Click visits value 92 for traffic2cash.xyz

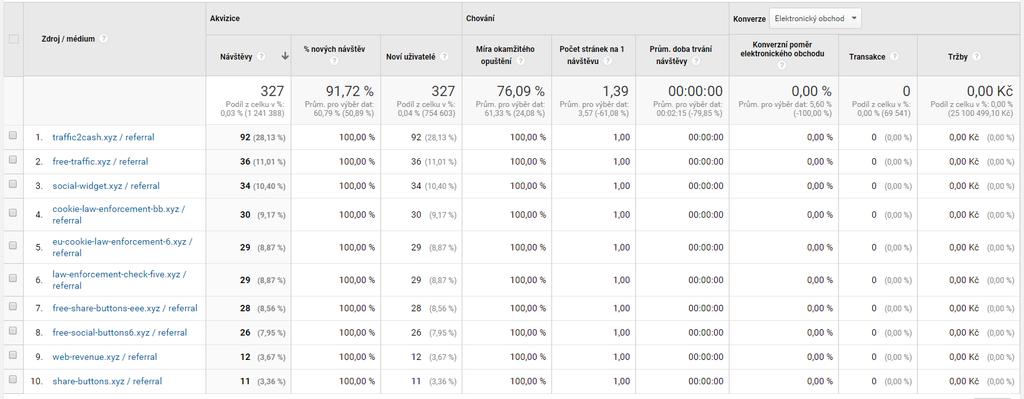245,137
